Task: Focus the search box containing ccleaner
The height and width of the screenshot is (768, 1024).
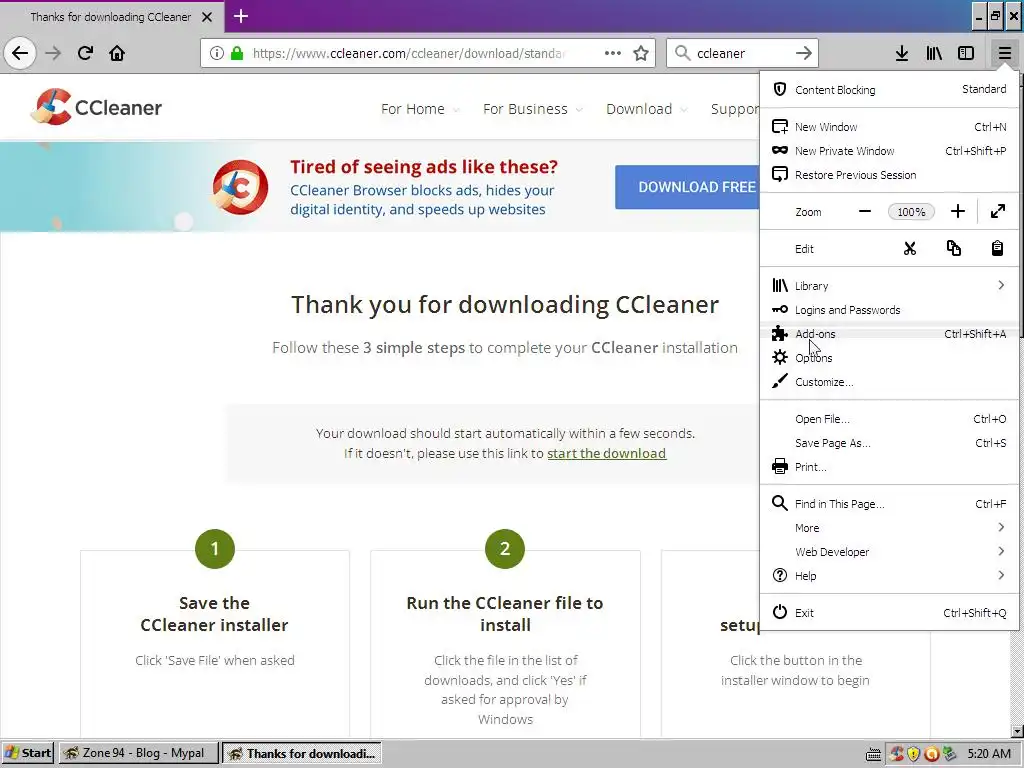Action: pos(742,53)
